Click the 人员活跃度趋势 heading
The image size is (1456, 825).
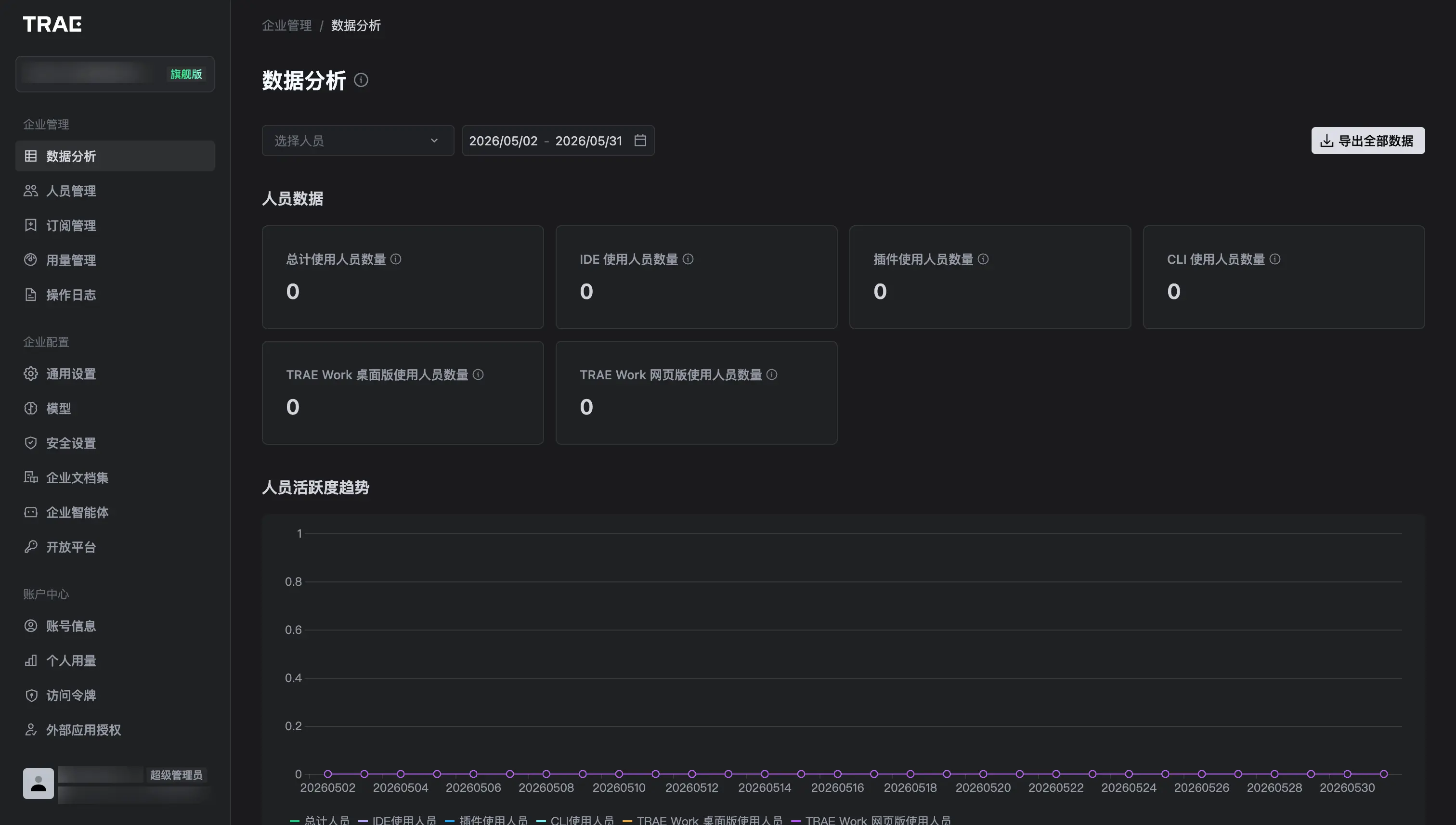point(316,487)
